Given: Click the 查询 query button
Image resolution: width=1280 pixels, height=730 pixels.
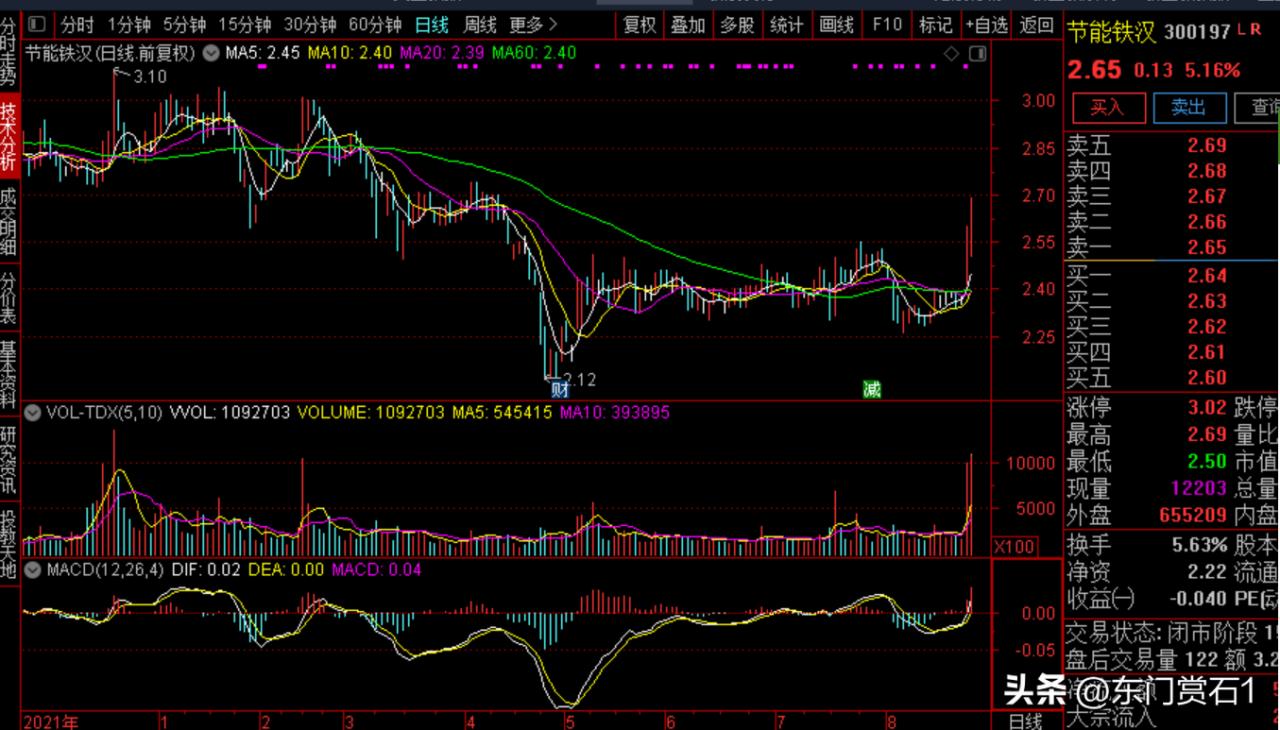Looking at the screenshot, I should click(x=1258, y=108).
